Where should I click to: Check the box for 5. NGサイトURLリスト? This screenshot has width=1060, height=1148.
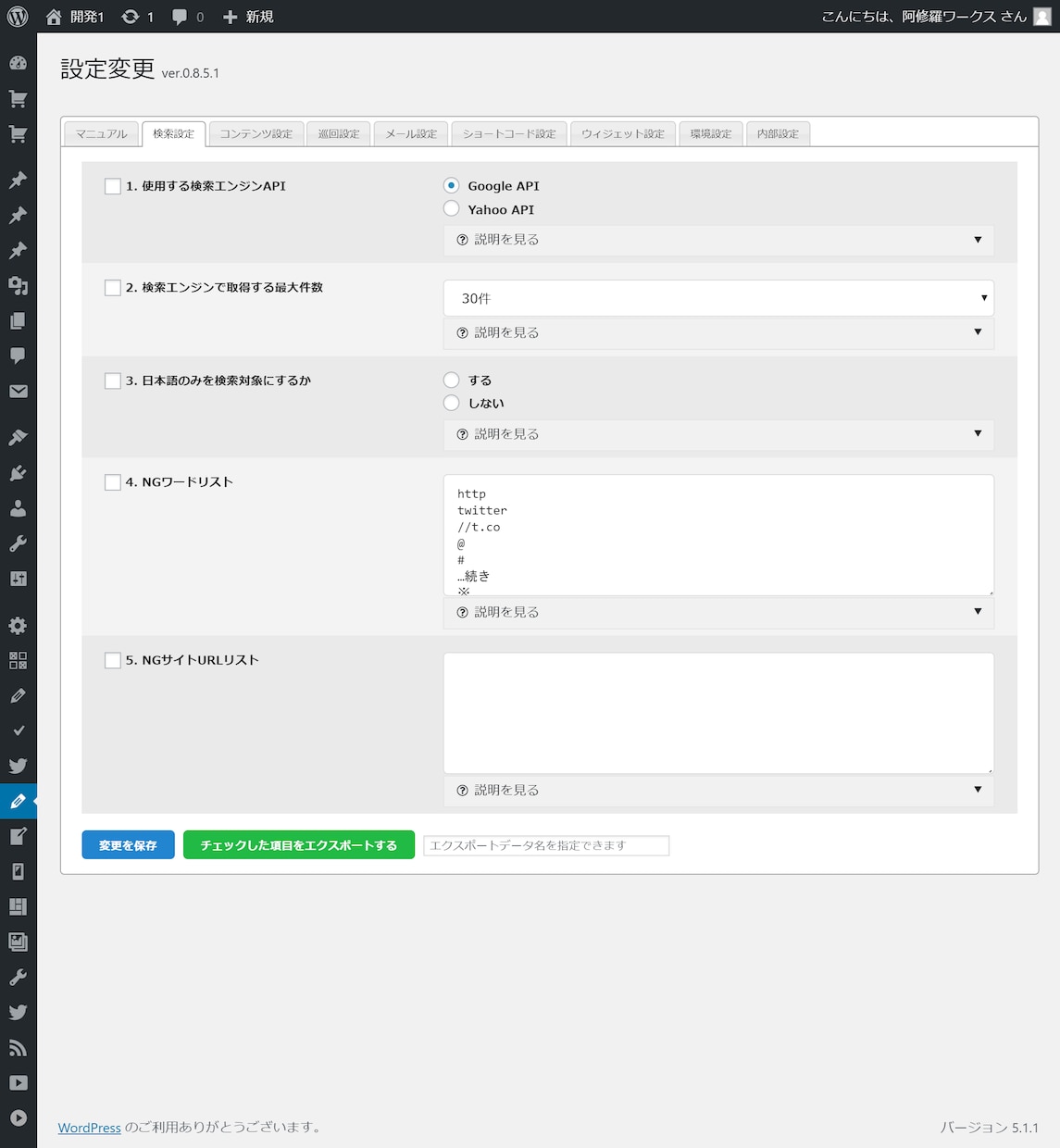tap(113, 660)
